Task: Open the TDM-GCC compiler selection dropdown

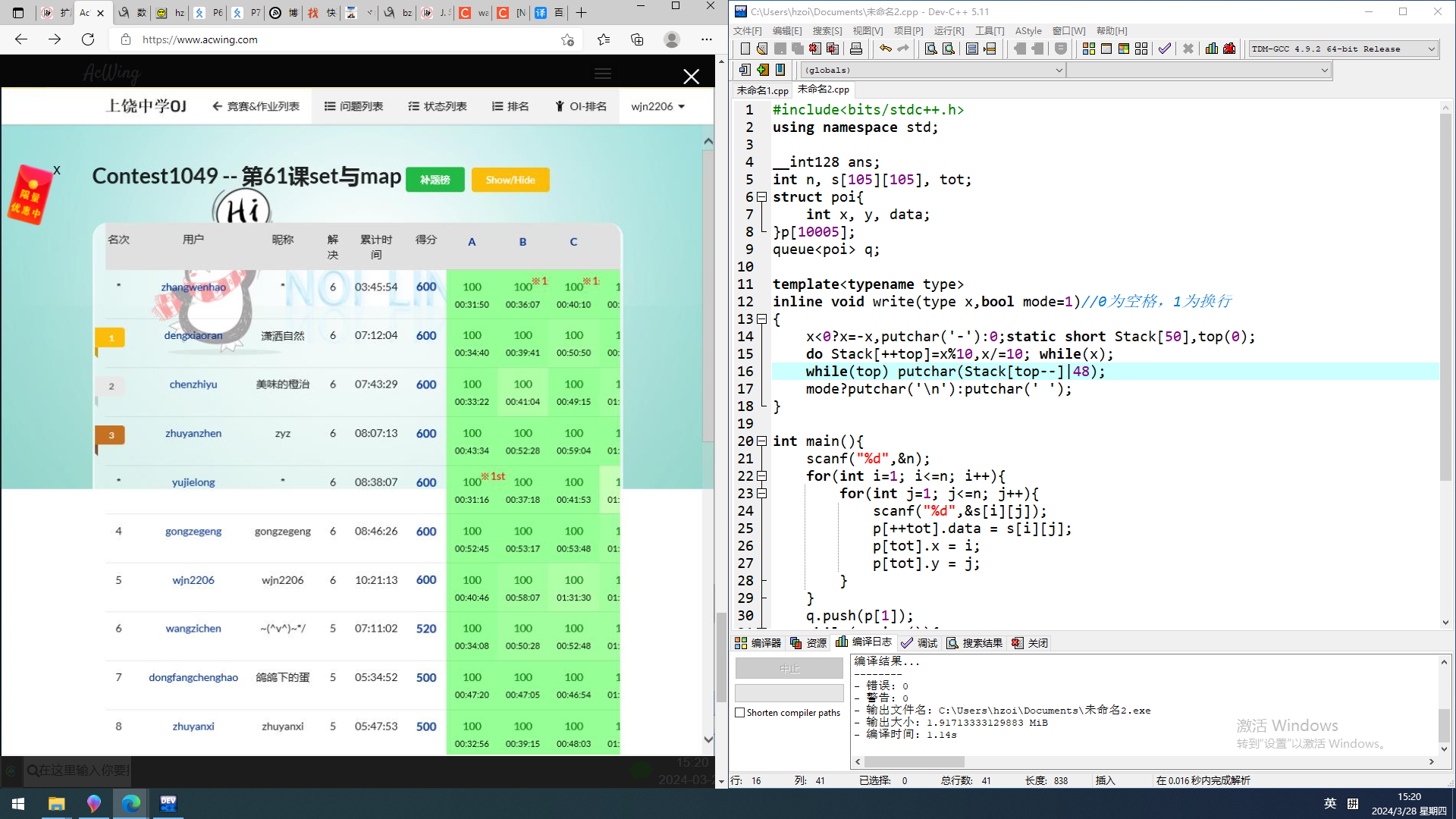Action: point(1431,49)
